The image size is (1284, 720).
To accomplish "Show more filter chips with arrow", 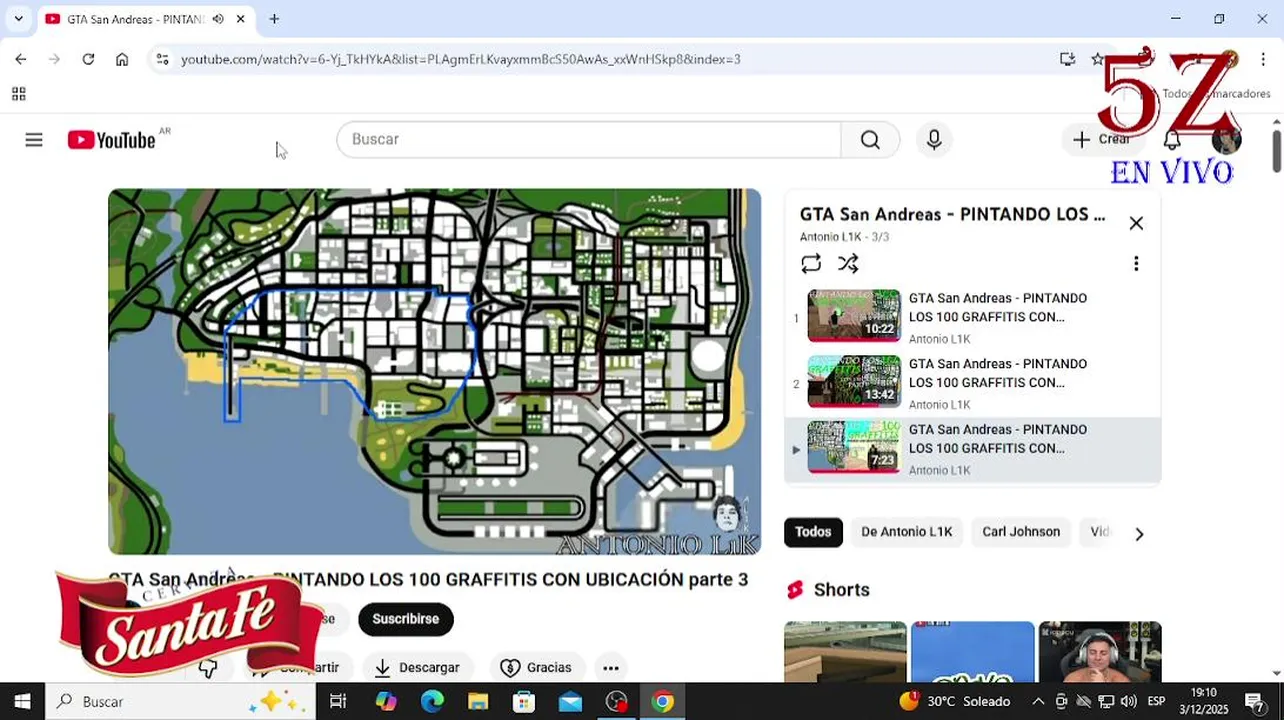I will [x=1139, y=534].
